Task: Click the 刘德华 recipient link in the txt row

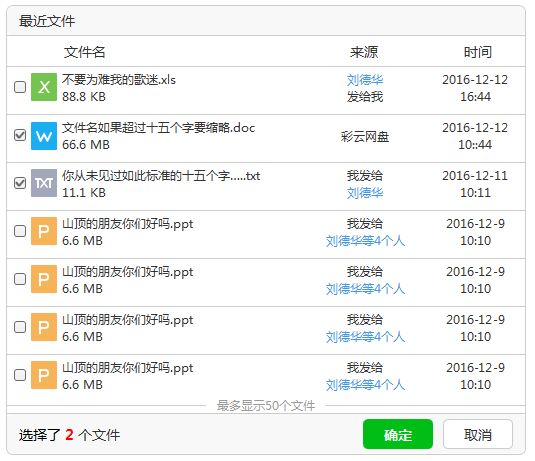Action: pyautogui.click(x=365, y=193)
